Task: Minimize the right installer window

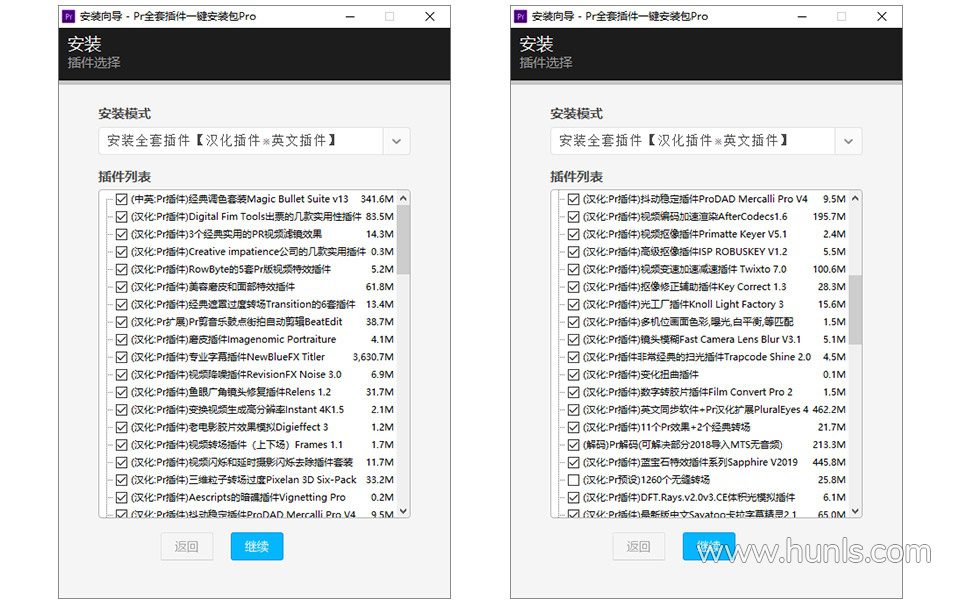Action: pyautogui.click(x=802, y=17)
